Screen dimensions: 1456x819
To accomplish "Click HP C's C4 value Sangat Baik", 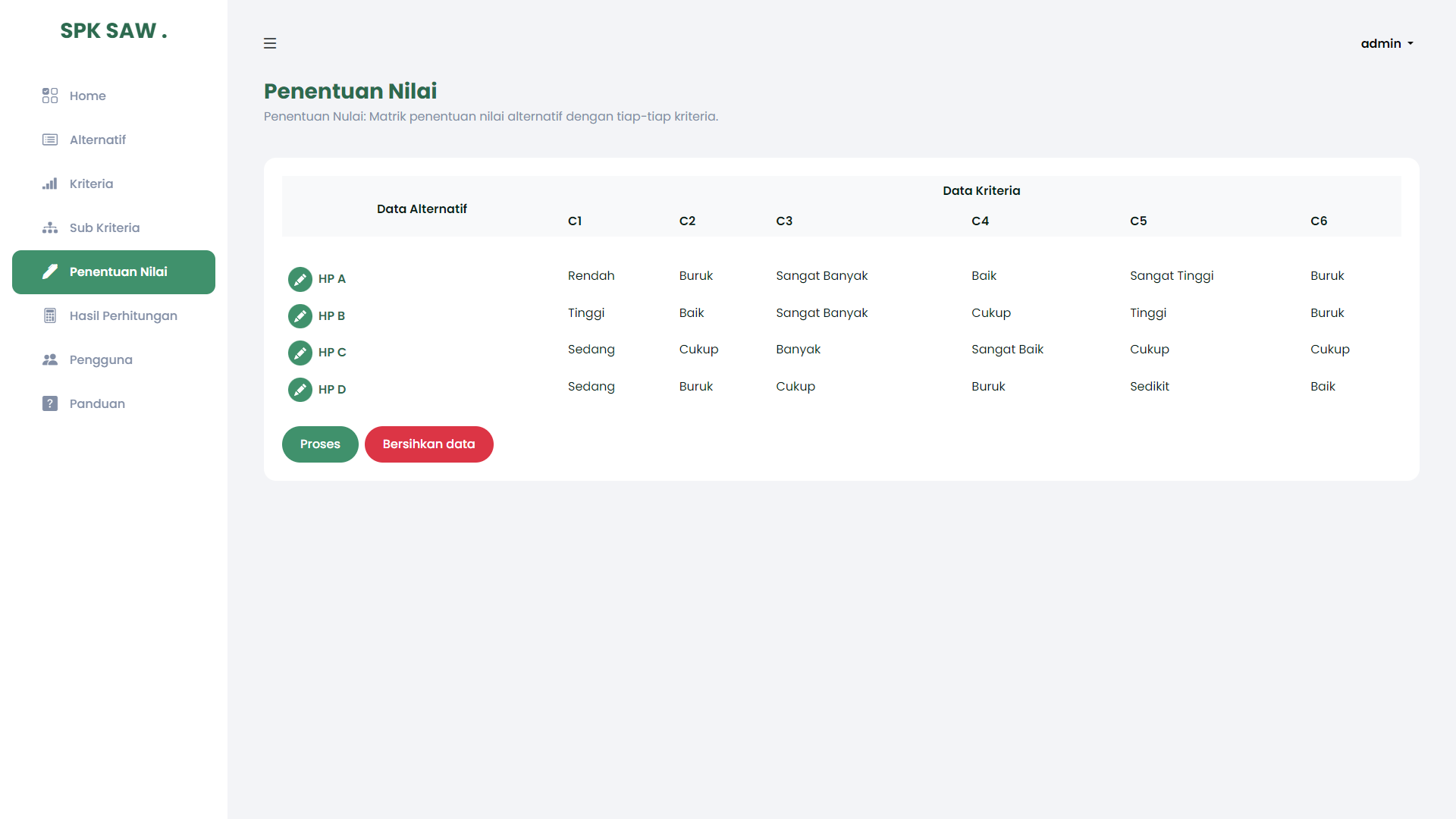I will click(1007, 350).
